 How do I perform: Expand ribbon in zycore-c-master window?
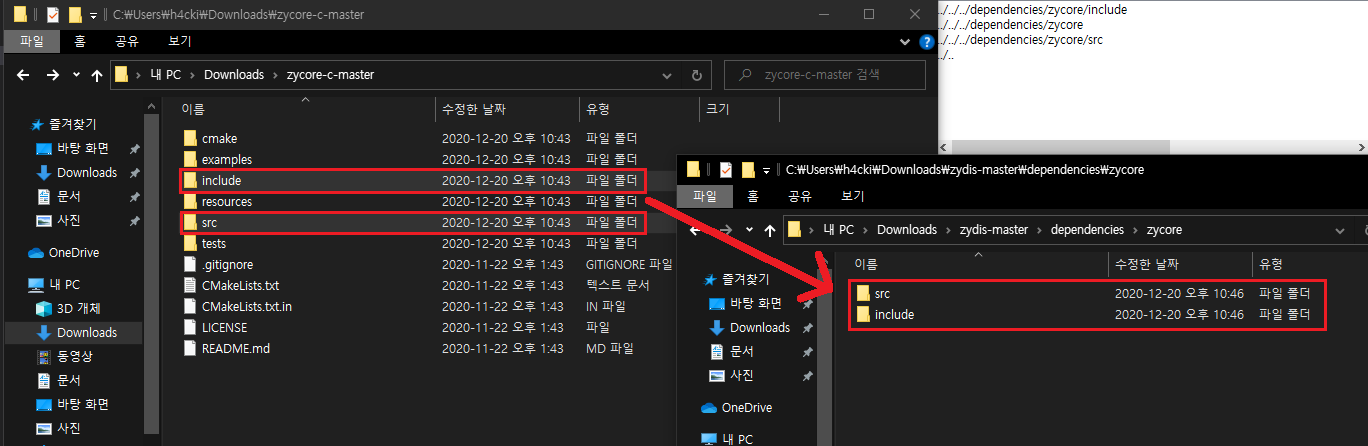(x=903, y=42)
